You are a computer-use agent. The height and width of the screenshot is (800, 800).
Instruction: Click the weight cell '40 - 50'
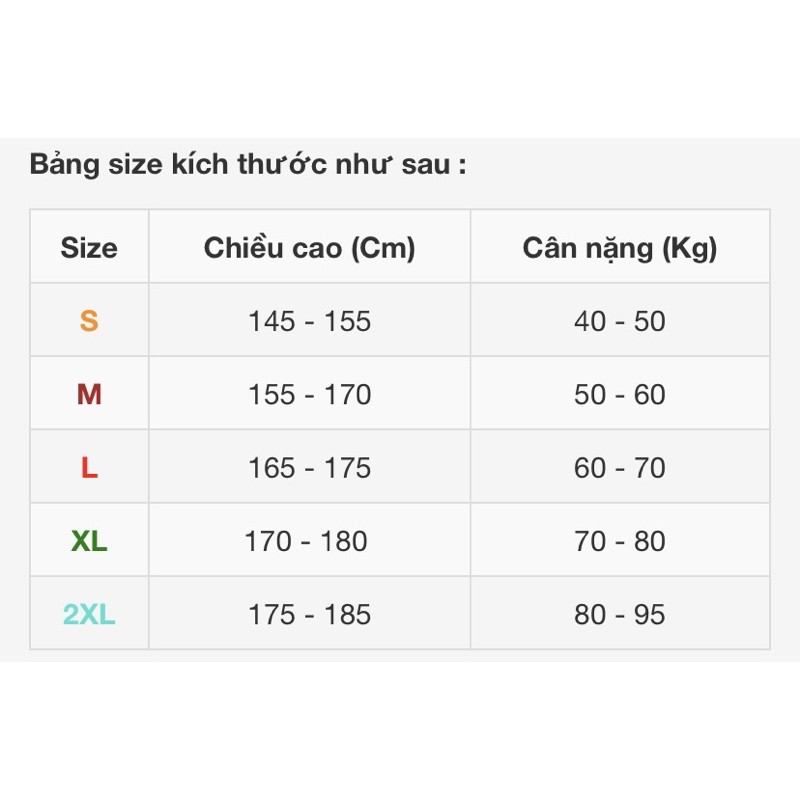[x=620, y=321]
